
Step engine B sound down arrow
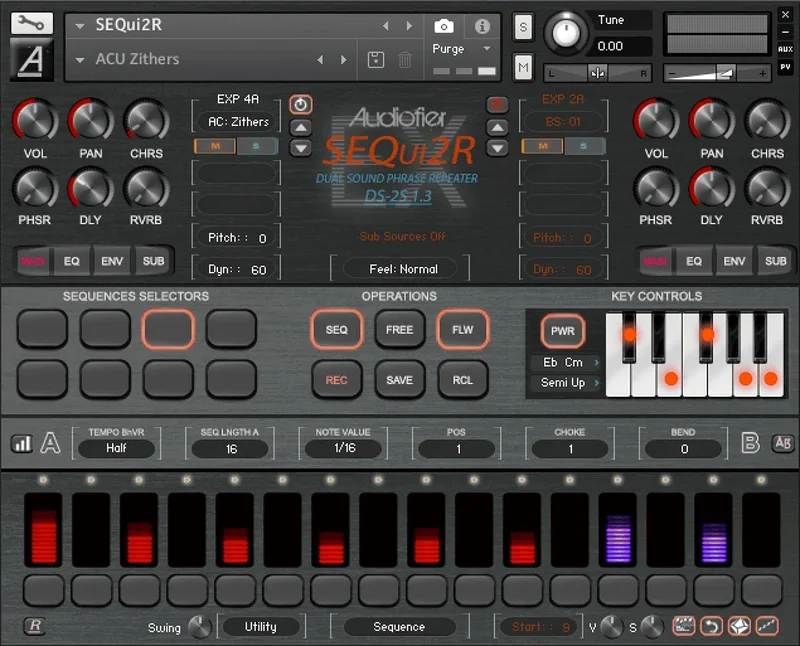(x=497, y=148)
